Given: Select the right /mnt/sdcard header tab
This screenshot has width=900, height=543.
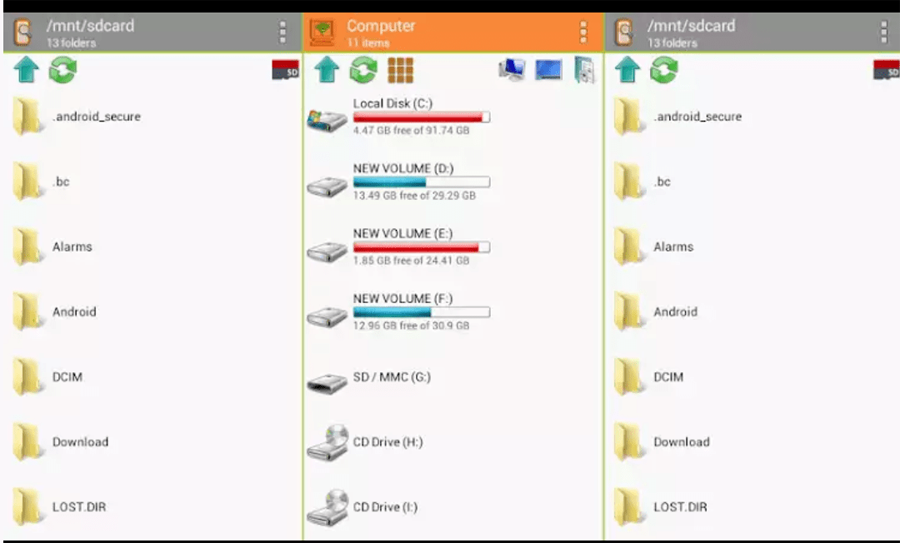Looking at the screenshot, I should (752, 33).
